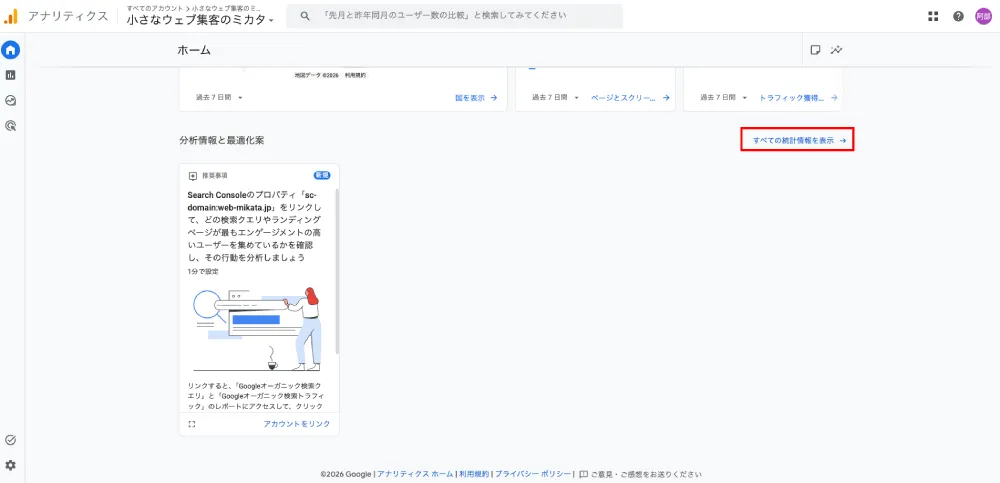Click アカウントをリンク button
The width and height of the screenshot is (1000, 483).
(x=297, y=424)
